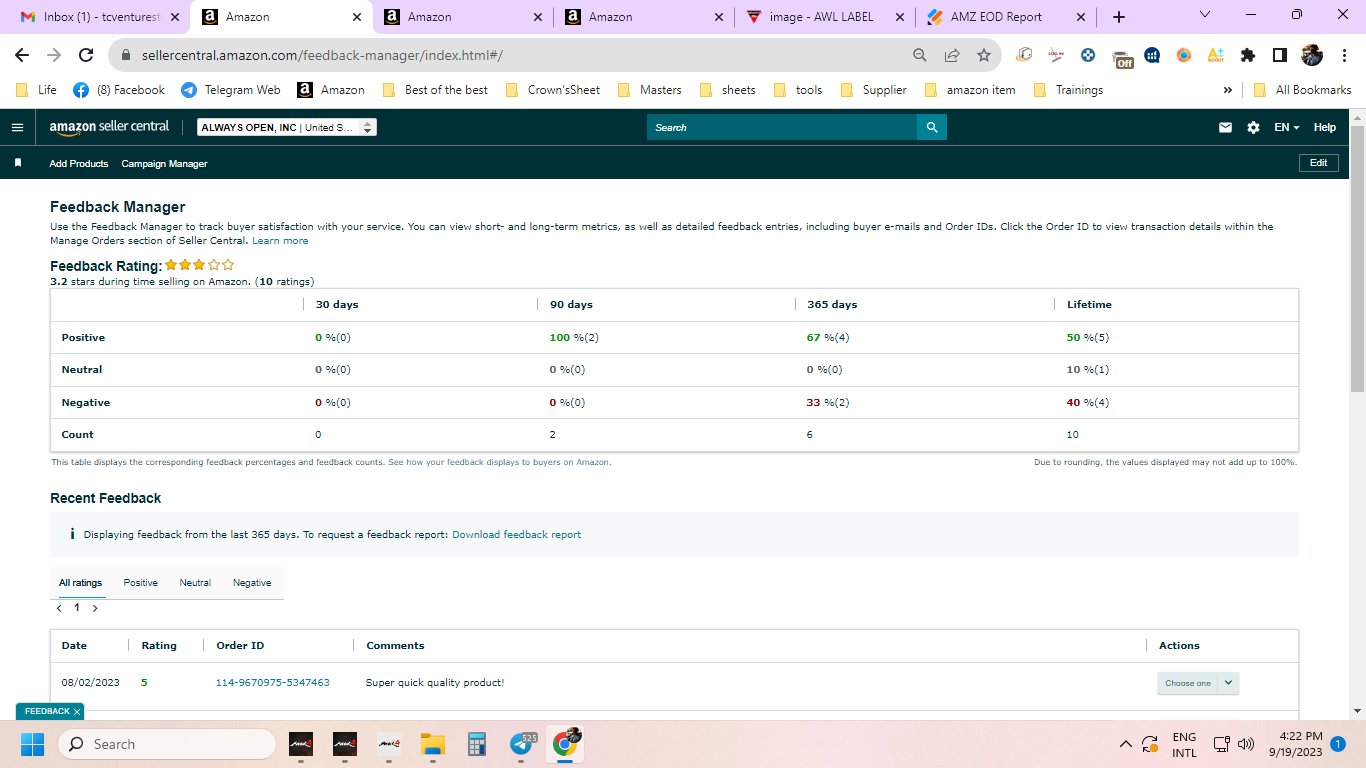This screenshot has width=1366, height=768.
Task: Open Telegram from the taskbar
Action: 521,744
